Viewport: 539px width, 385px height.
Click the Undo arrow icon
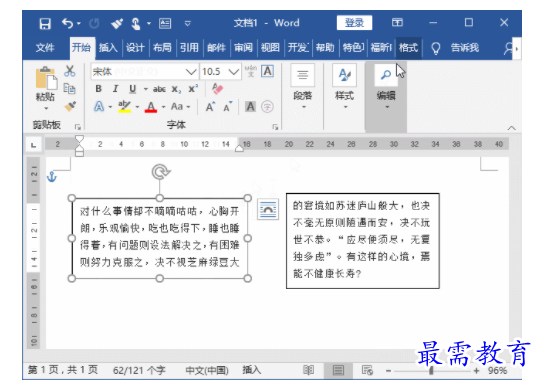click(68, 23)
